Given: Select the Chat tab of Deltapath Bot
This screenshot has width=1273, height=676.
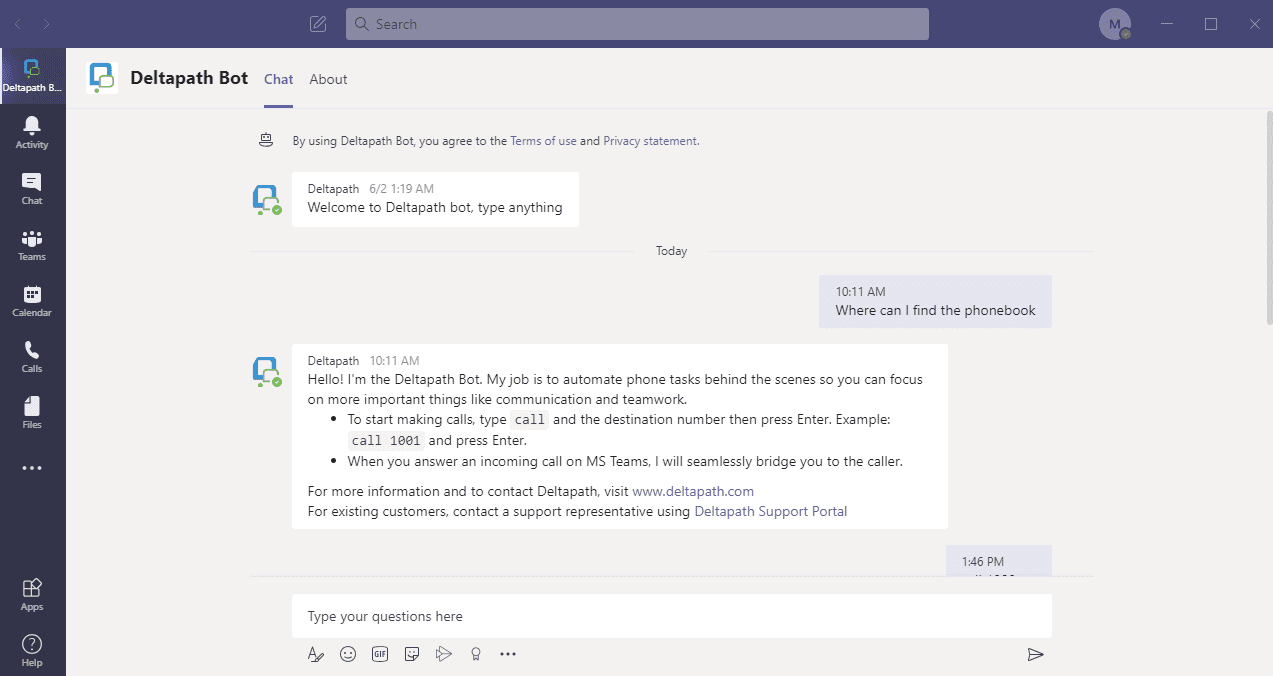Looking at the screenshot, I should pyautogui.click(x=279, y=79).
